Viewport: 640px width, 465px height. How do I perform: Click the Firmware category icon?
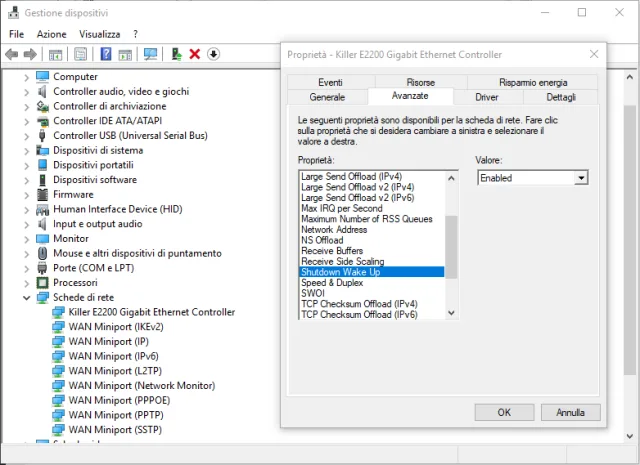(x=42, y=194)
